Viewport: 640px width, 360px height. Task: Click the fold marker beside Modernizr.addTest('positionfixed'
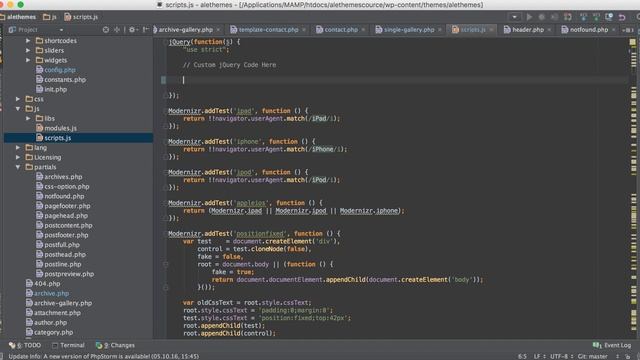pos(166,234)
